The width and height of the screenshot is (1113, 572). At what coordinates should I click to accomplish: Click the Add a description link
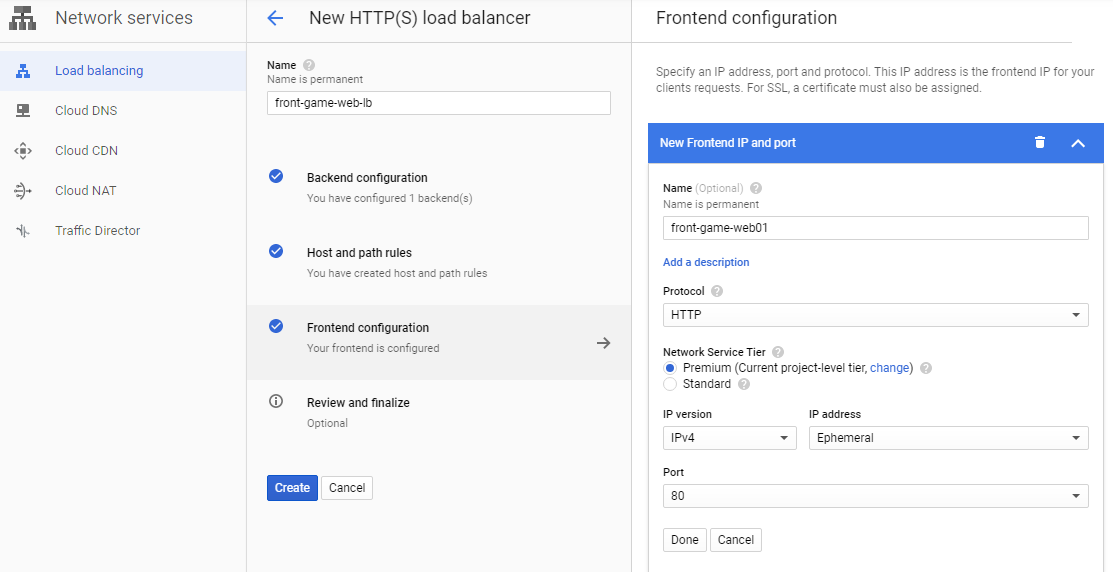(x=706, y=262)
